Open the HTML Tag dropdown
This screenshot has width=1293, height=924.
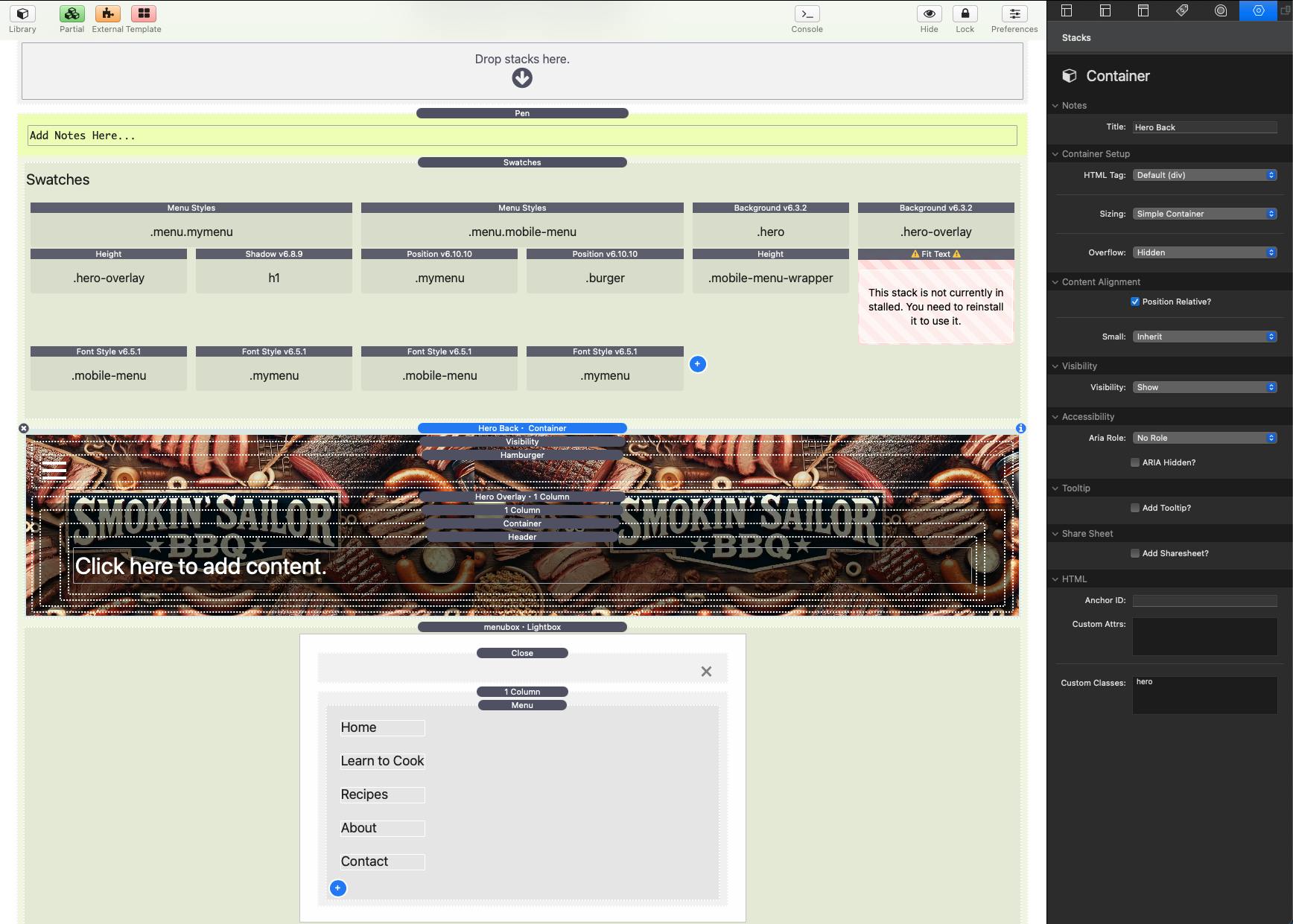click(x=1205, y=175)
